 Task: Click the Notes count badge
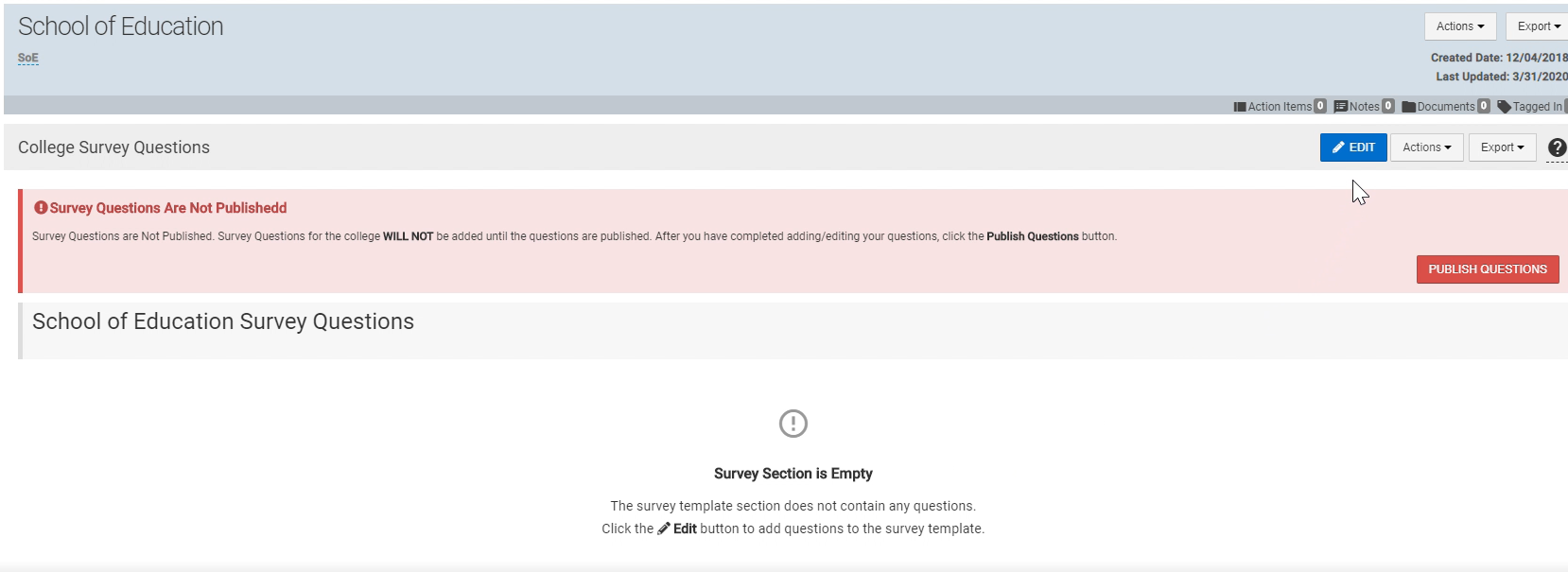pyautogui.click(x=1388, y=106)
